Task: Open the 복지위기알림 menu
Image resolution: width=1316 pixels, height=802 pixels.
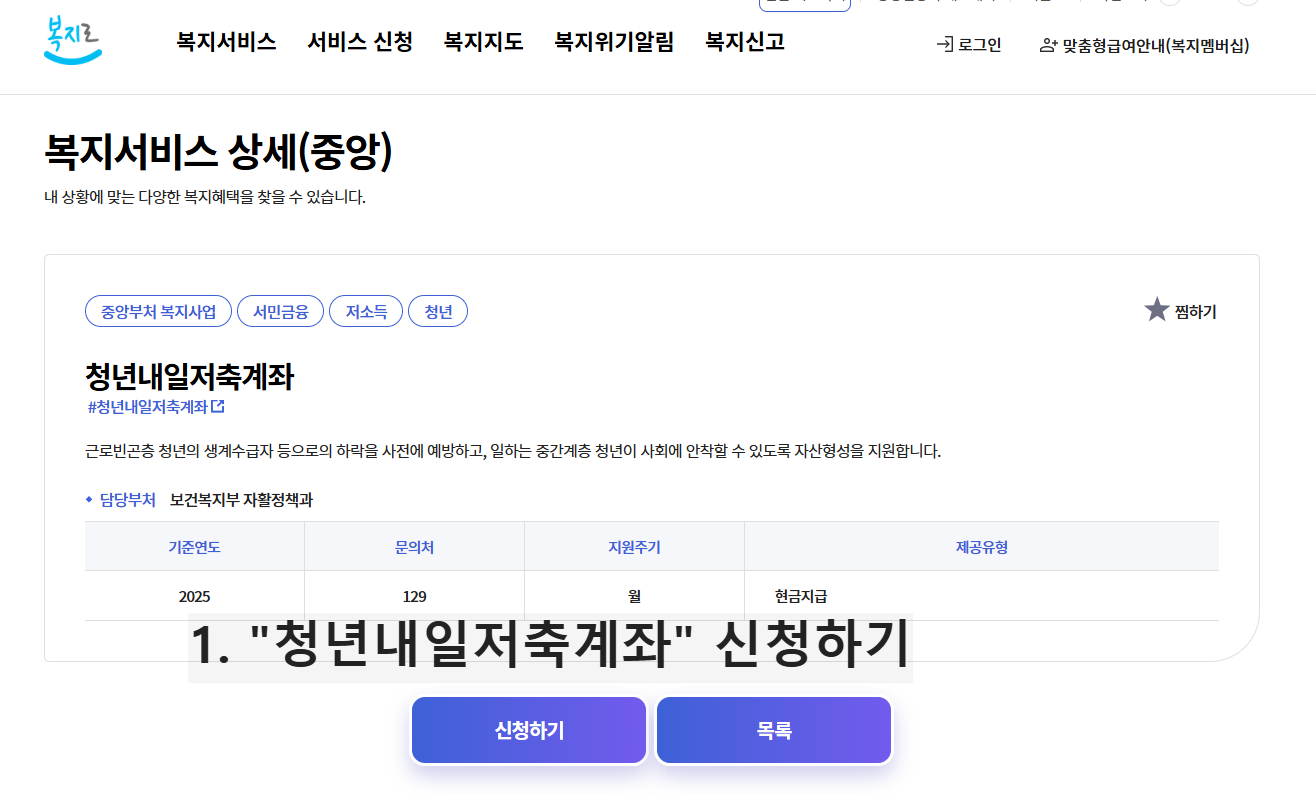Action: click(x=614, y=42)
